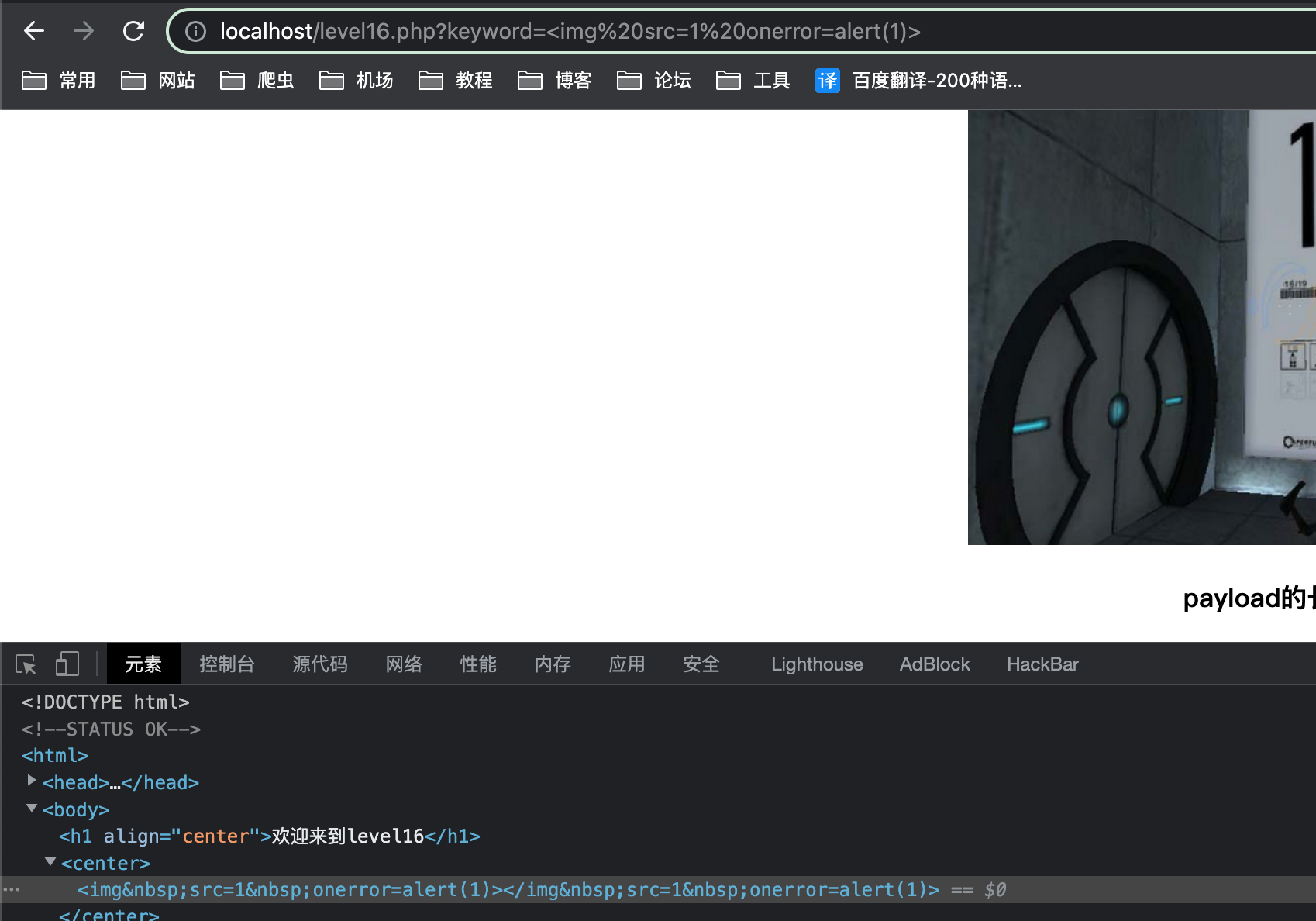This screenshot has width=1316, height=921.
Task: Switch to the 应用 DevTools tab
Action: point(627,664)
